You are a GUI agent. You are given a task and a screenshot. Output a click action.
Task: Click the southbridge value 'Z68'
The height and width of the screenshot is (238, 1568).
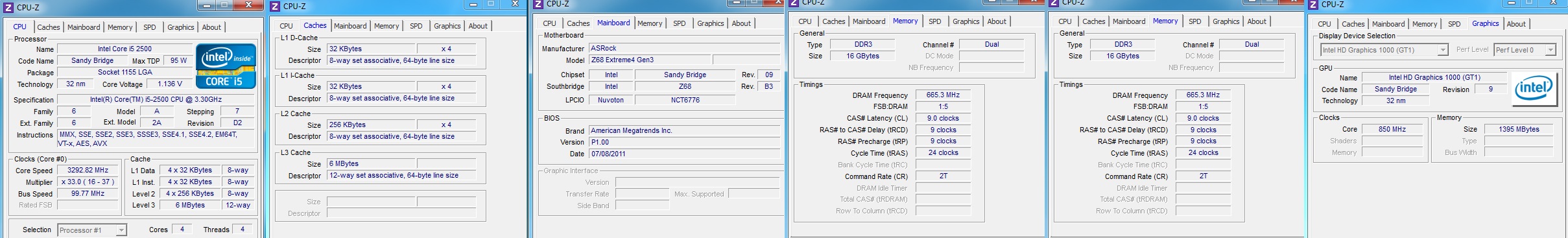tap(685, 87)
